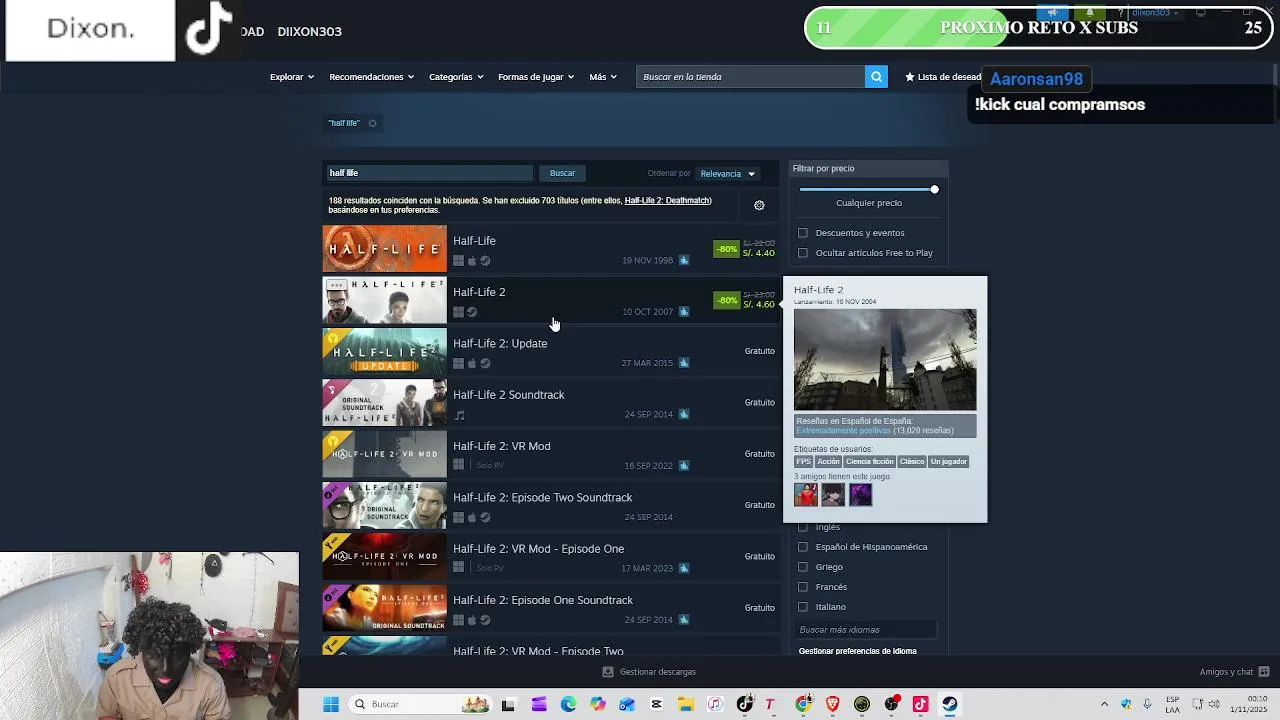Click the Buscar más idiomas field
The height and width of the screenshot is (720, 1280).
867,630
